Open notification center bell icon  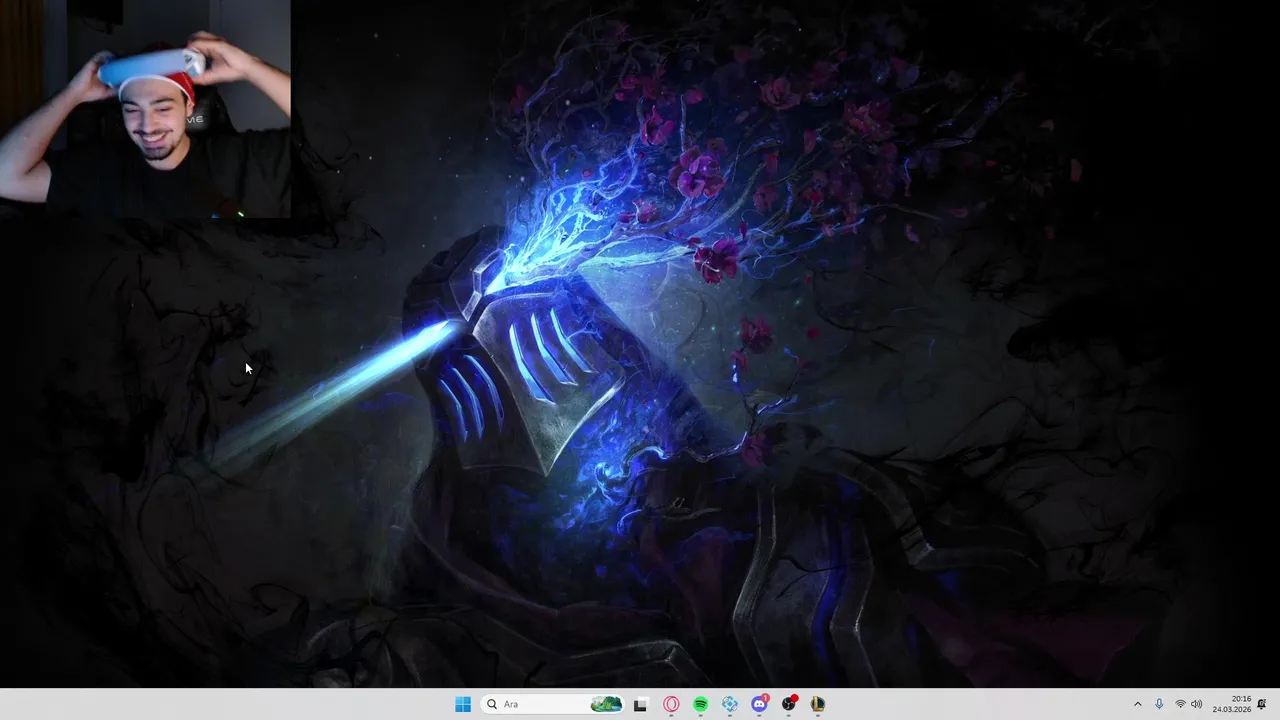(x=1262, y=704)
